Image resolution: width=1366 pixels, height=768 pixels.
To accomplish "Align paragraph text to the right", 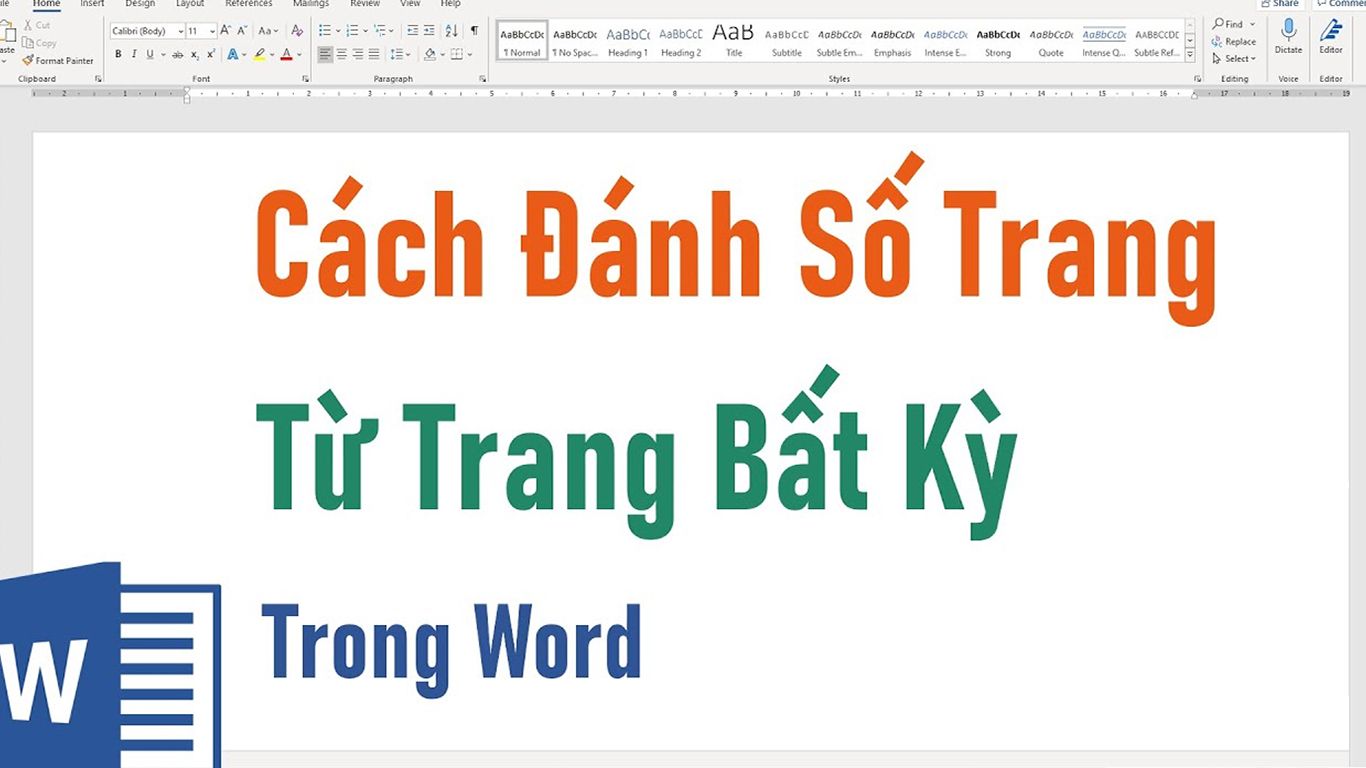I will point(357,54).
